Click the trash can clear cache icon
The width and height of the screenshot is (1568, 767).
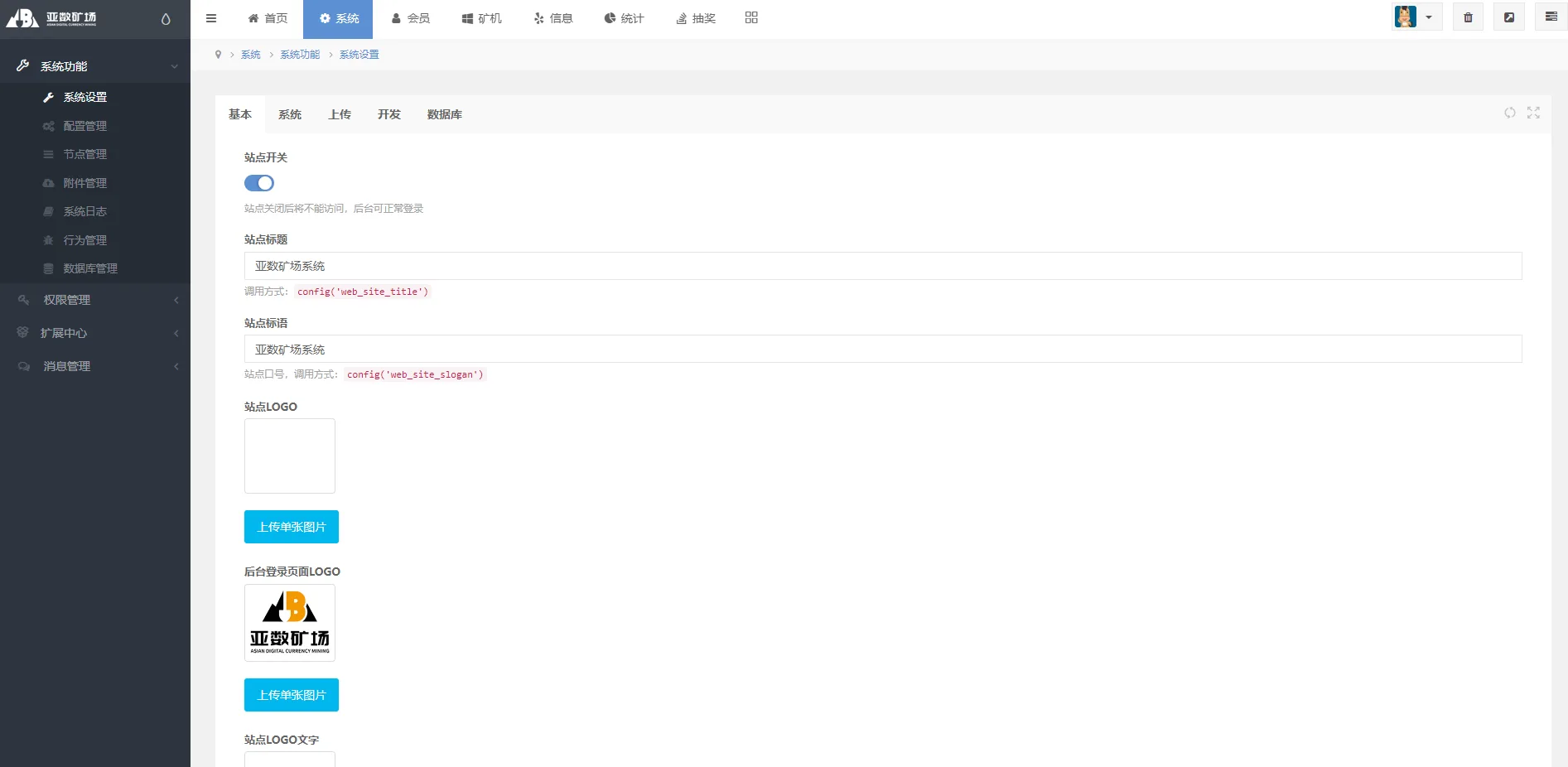coord(1468,17)
